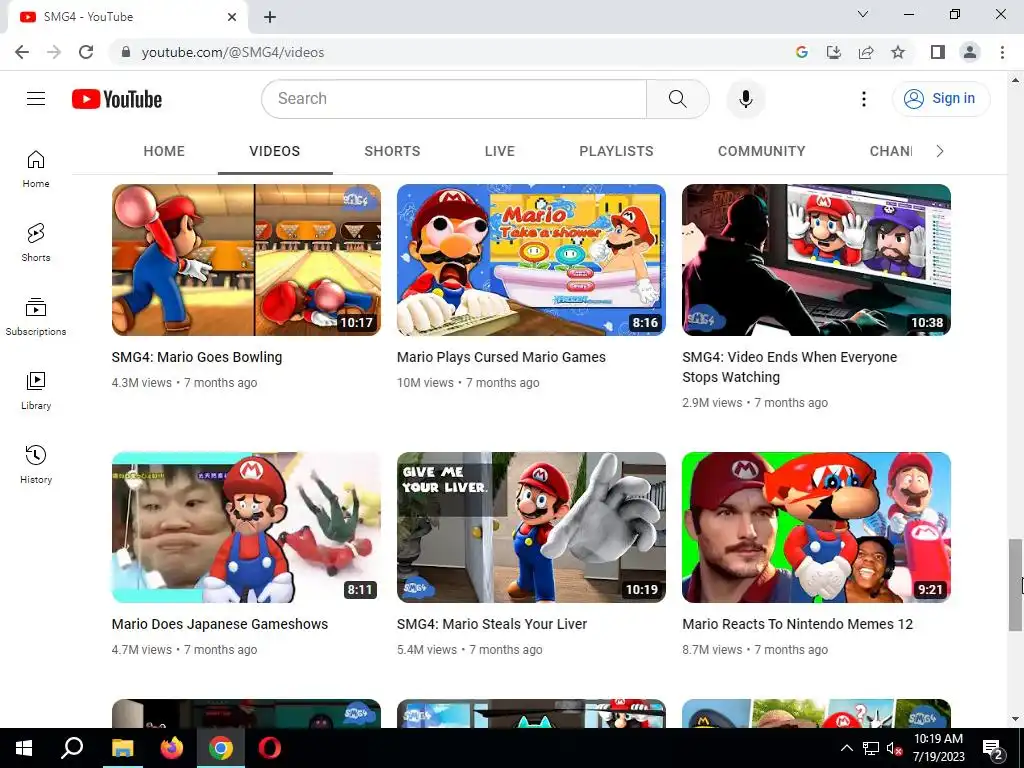1024x768 pixels.
Task: Open History in sidebar
Action: (36, 464)
